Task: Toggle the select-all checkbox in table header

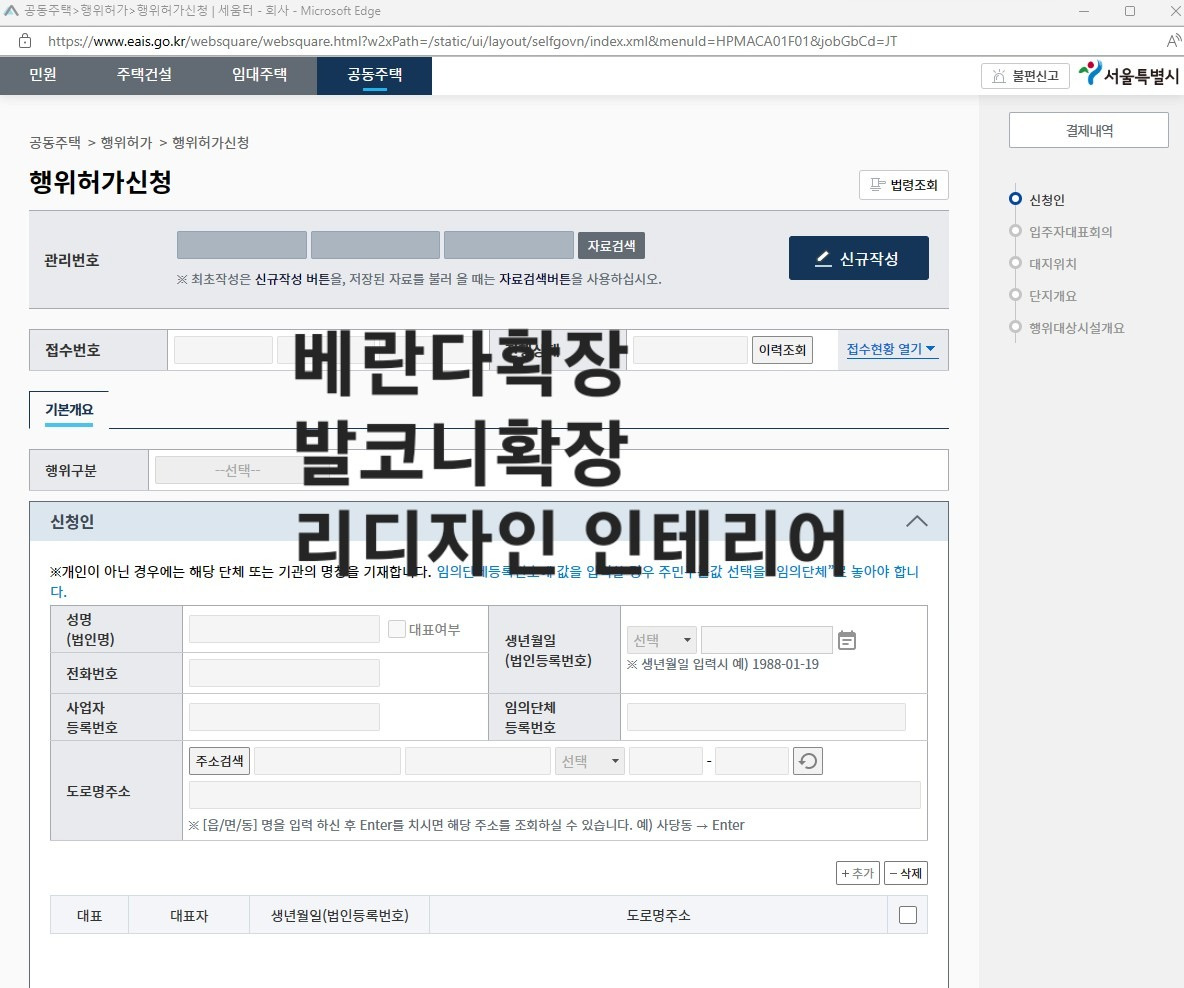Action: (908, 915)
